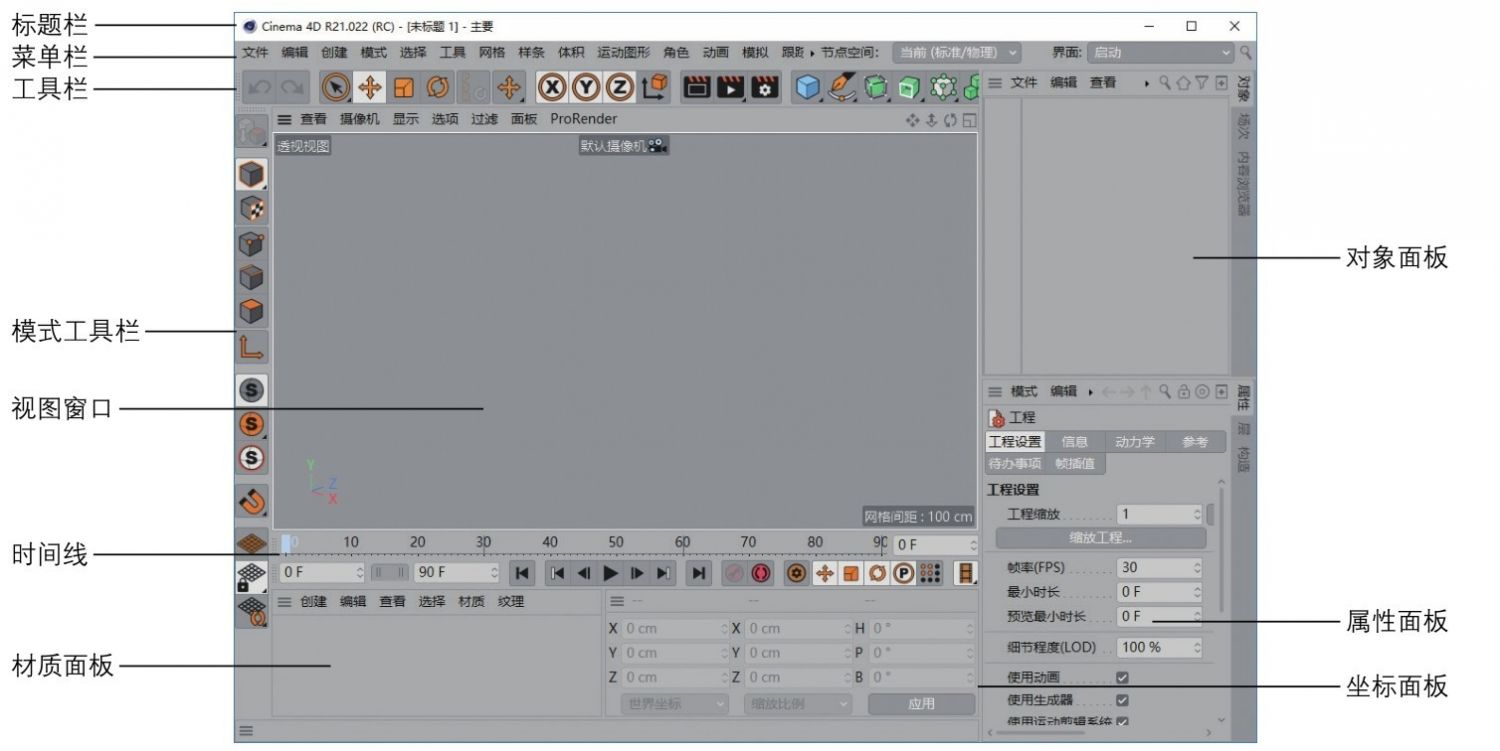Click the Workplane orange grid icon
Viewport: 1500px width, 751px height.
[251, 543]
